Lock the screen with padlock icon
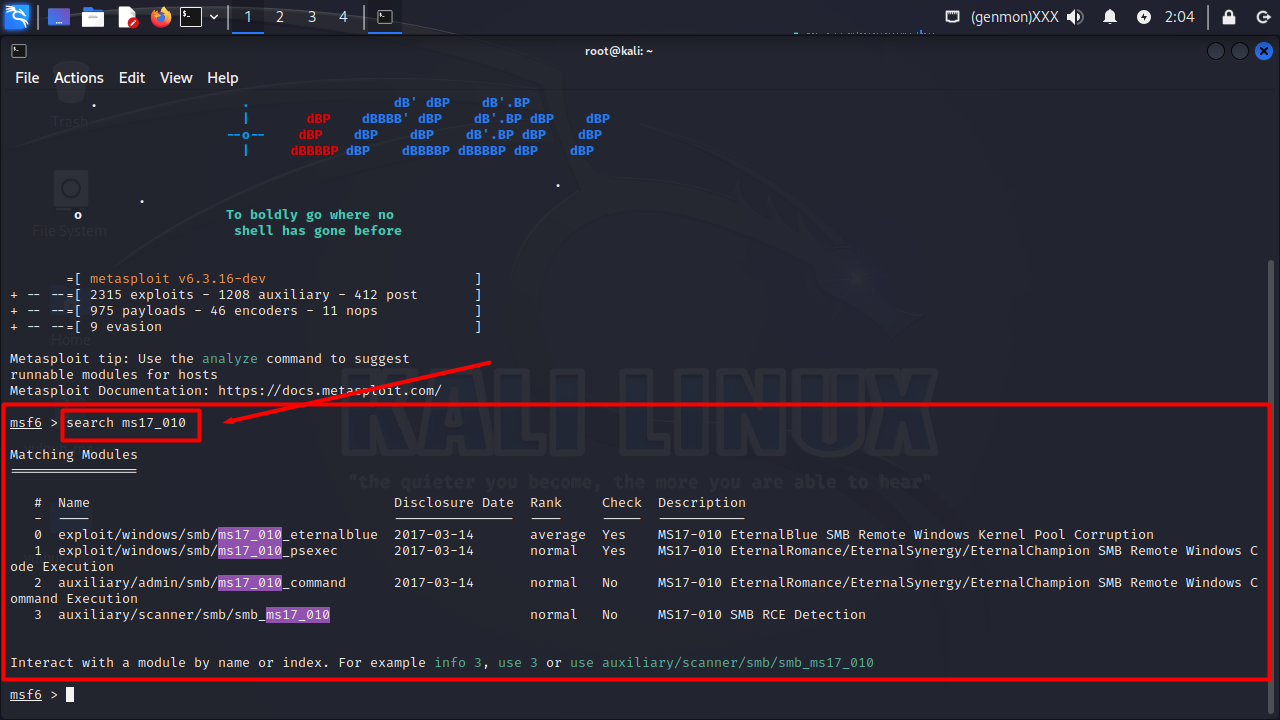 pos(1230,17)
